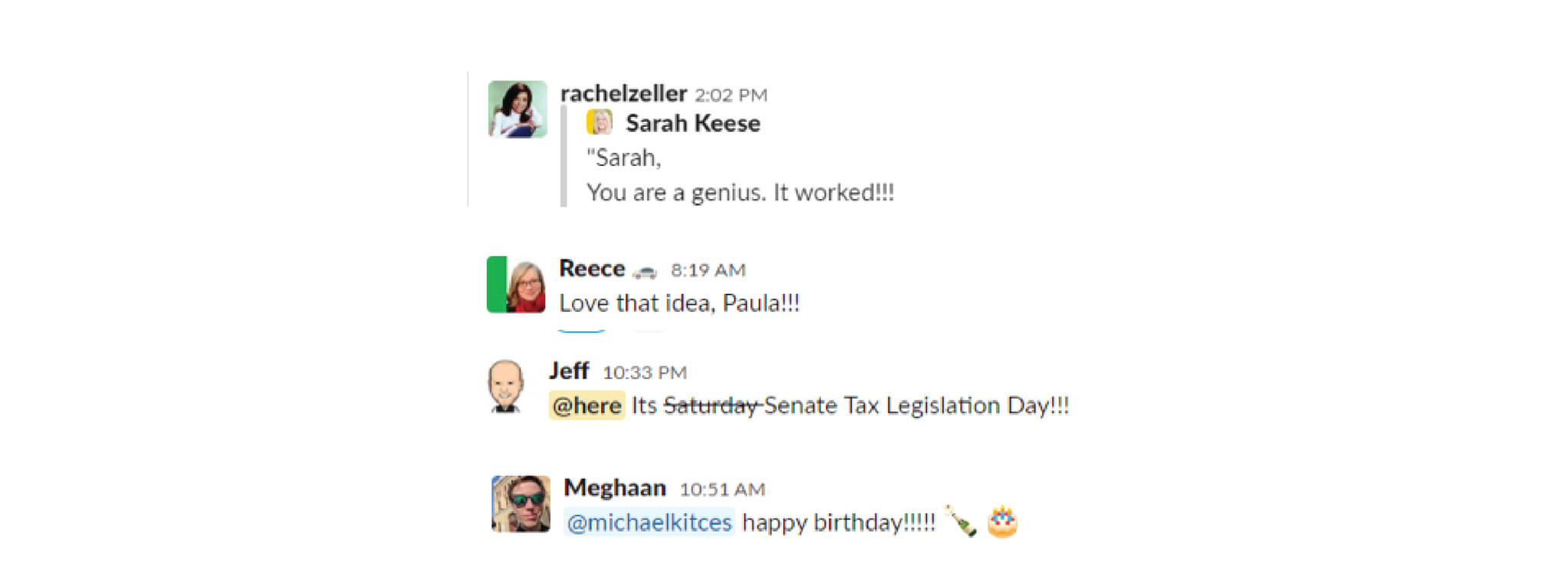The image size is (1568, 586).
Task: Click the 10:33 PM timestamp
Action: point(645,373)
